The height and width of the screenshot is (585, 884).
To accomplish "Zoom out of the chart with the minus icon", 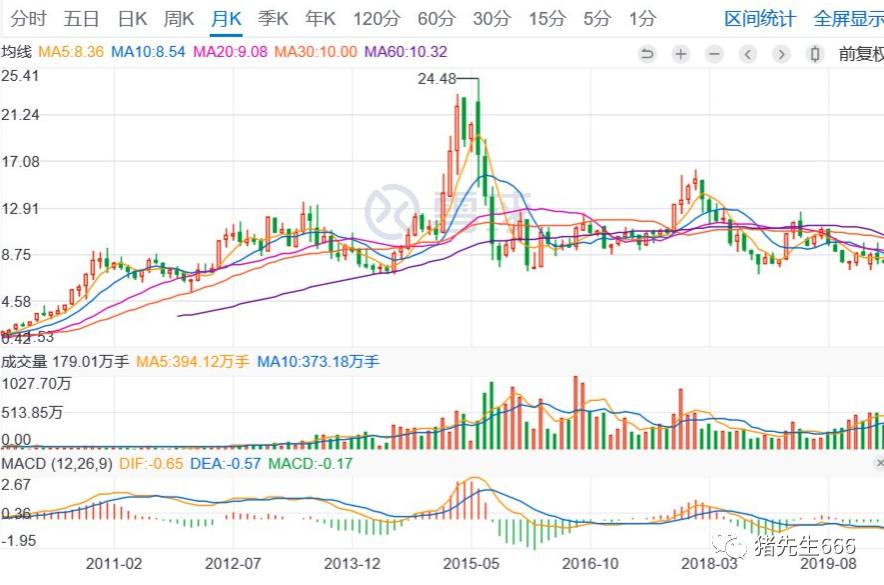I will (714, 54).
